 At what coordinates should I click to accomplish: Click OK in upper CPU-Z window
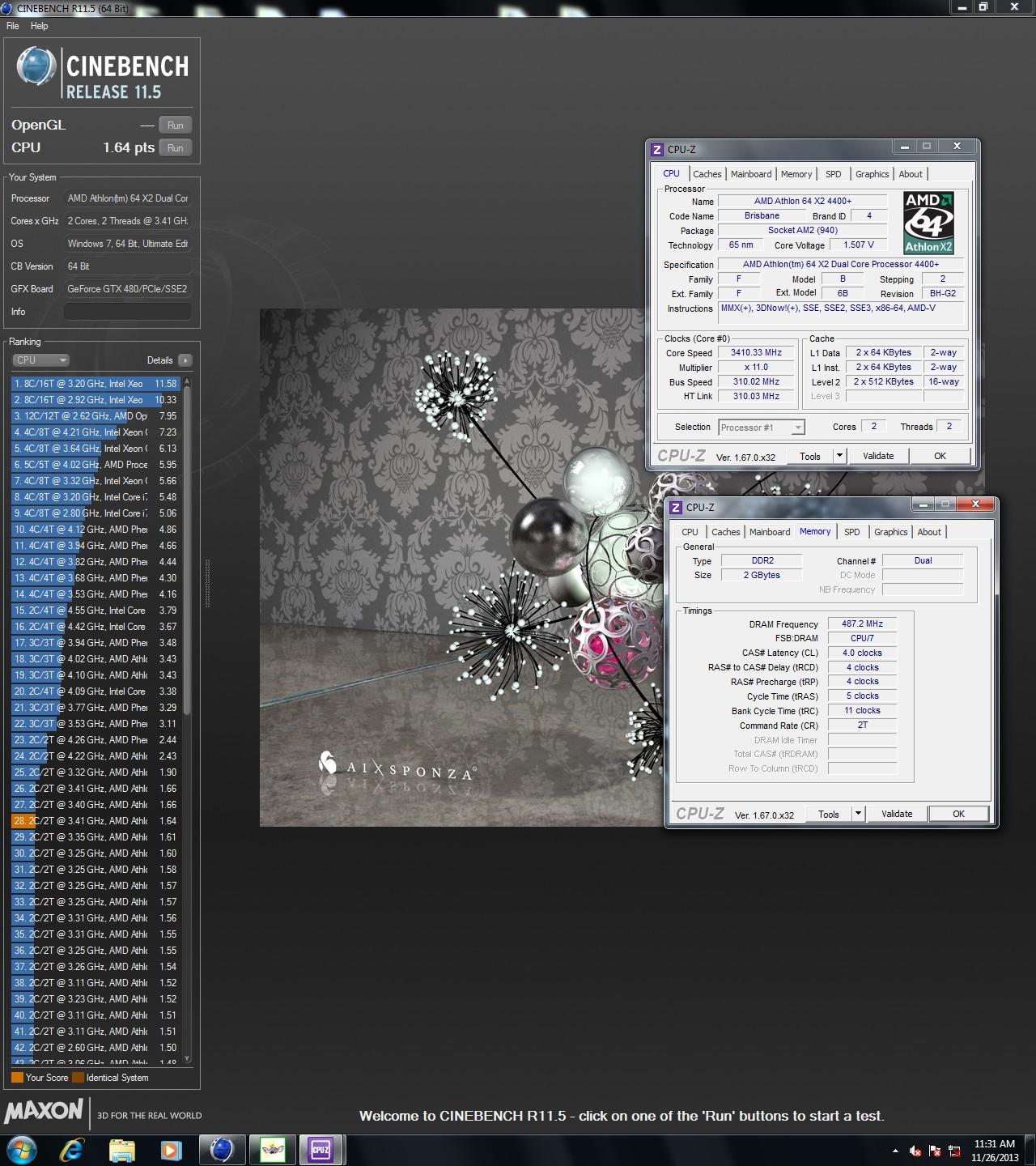point(940,457)
